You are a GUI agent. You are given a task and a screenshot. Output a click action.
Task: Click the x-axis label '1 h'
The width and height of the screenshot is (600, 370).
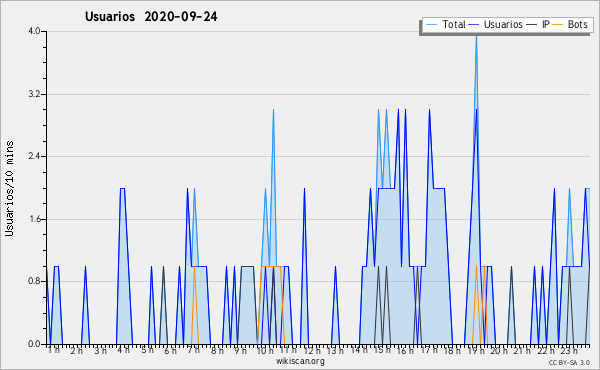[54, 350]
